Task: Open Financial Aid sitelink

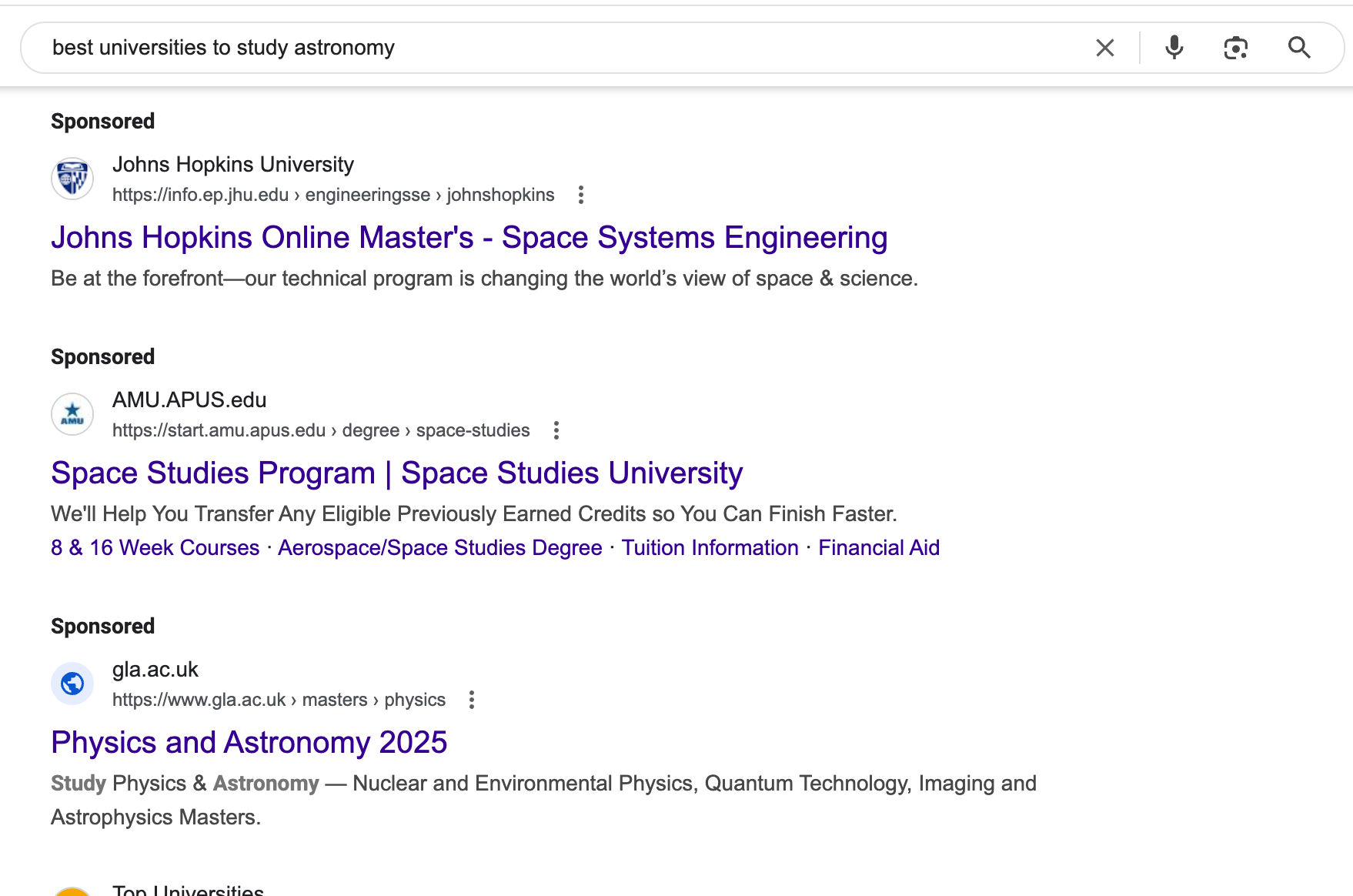Action: [879, 548]
